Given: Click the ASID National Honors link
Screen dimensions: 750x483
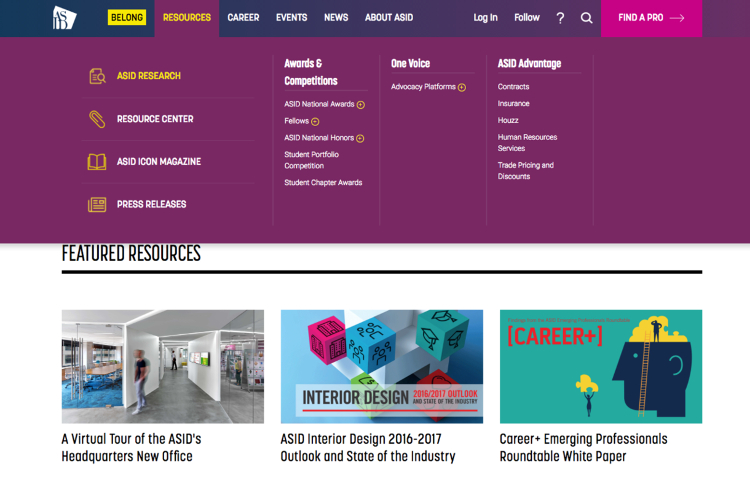Looking at the screenshot, I should [x=319, y=138].
